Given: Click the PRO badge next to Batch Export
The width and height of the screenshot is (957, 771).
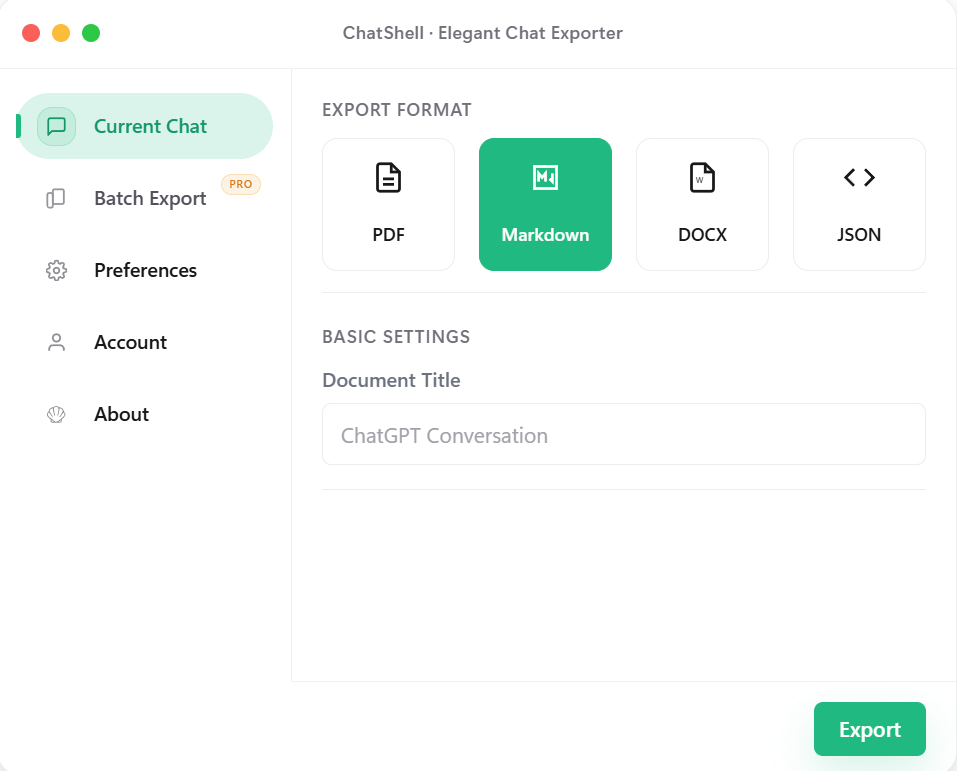Looking at the screenshot, I should [x=240, y=184].
